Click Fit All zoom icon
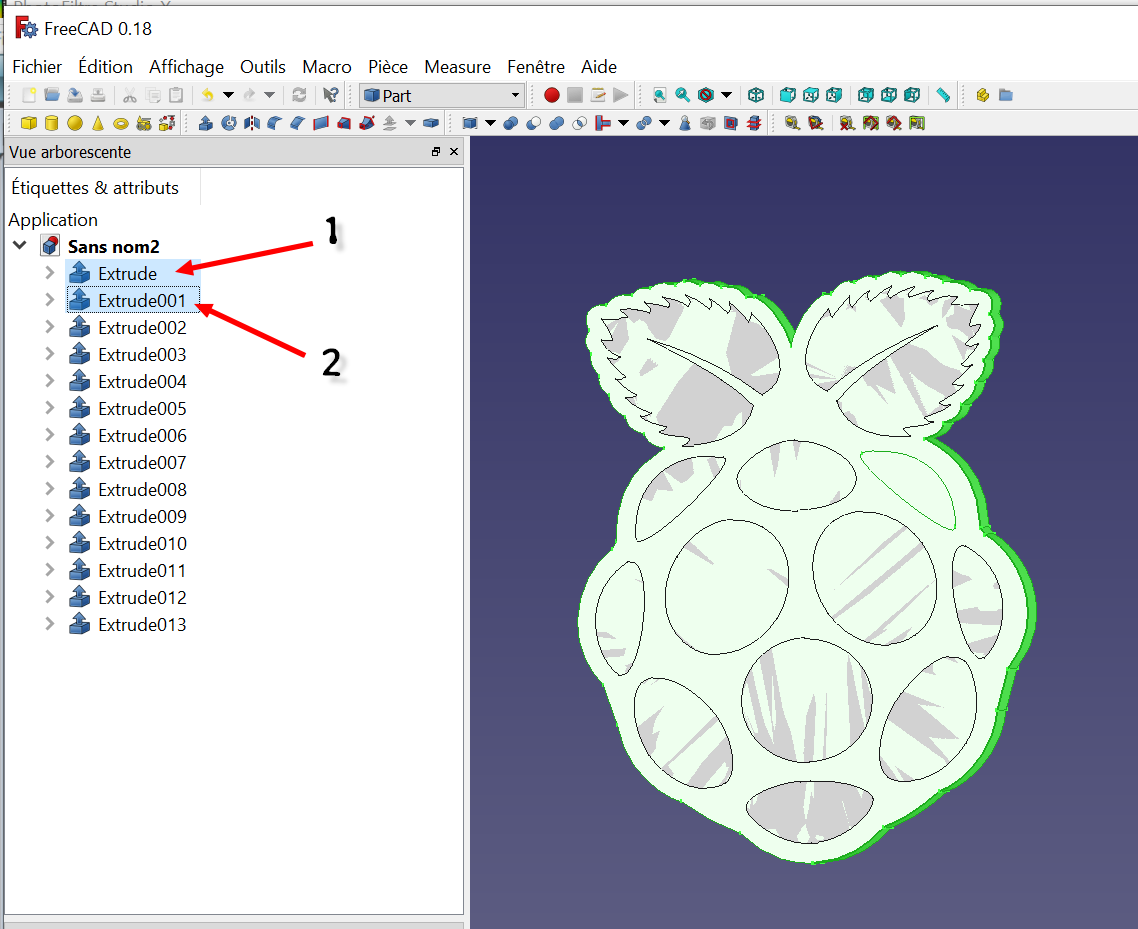 click(x=660, y=95)
